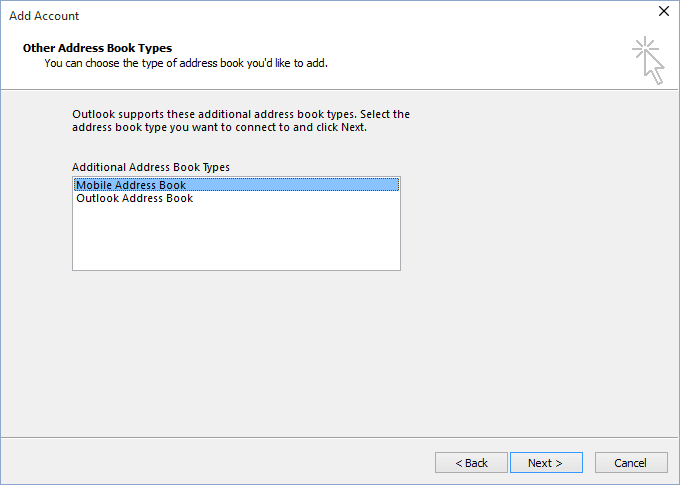The image size is (680, 485).
Task: Select Outlook Address Book in the list
Action: click(x=236, y=198)
